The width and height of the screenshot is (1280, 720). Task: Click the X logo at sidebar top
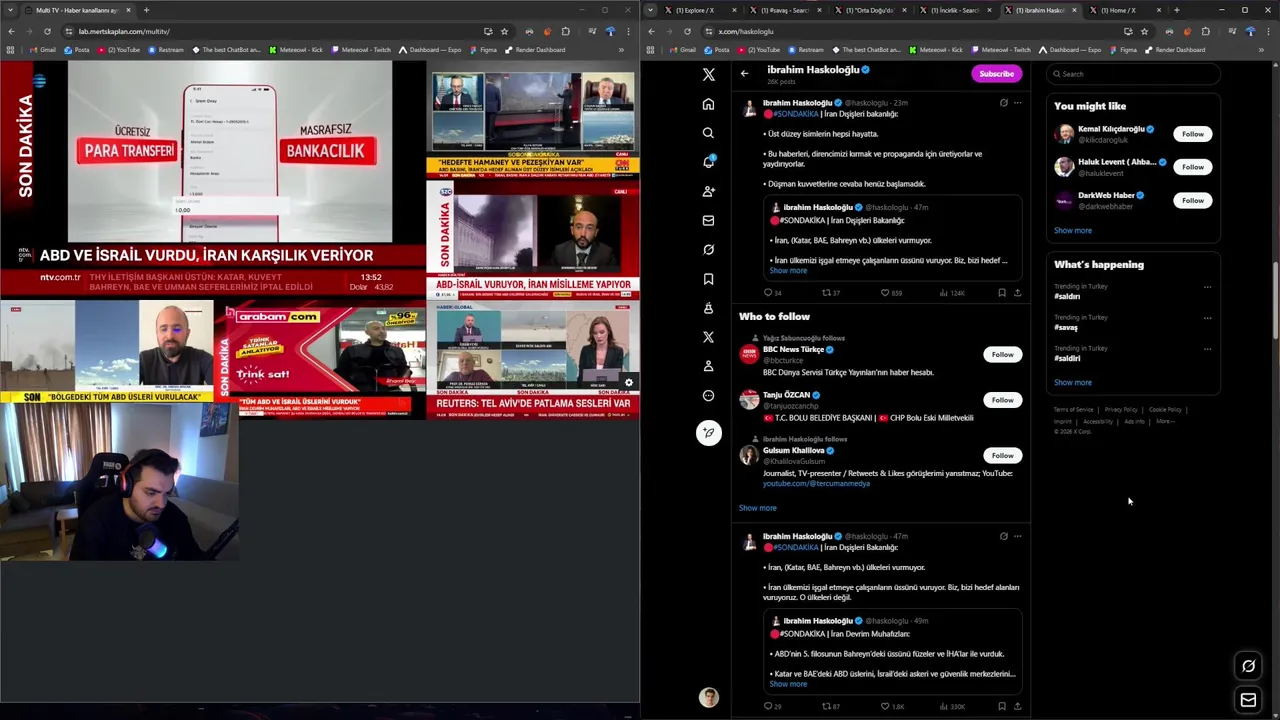pyautogui.click(x=708, y=74)
